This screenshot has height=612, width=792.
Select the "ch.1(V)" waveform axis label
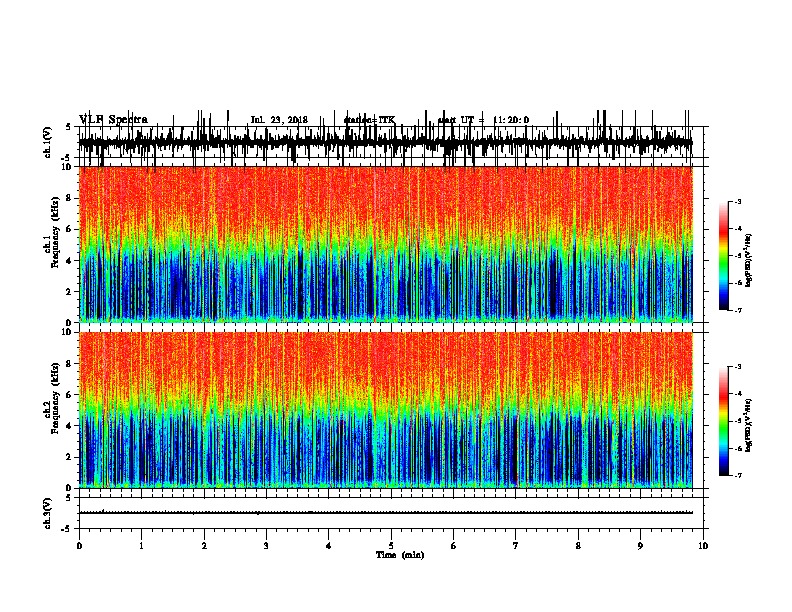(48, 142)
